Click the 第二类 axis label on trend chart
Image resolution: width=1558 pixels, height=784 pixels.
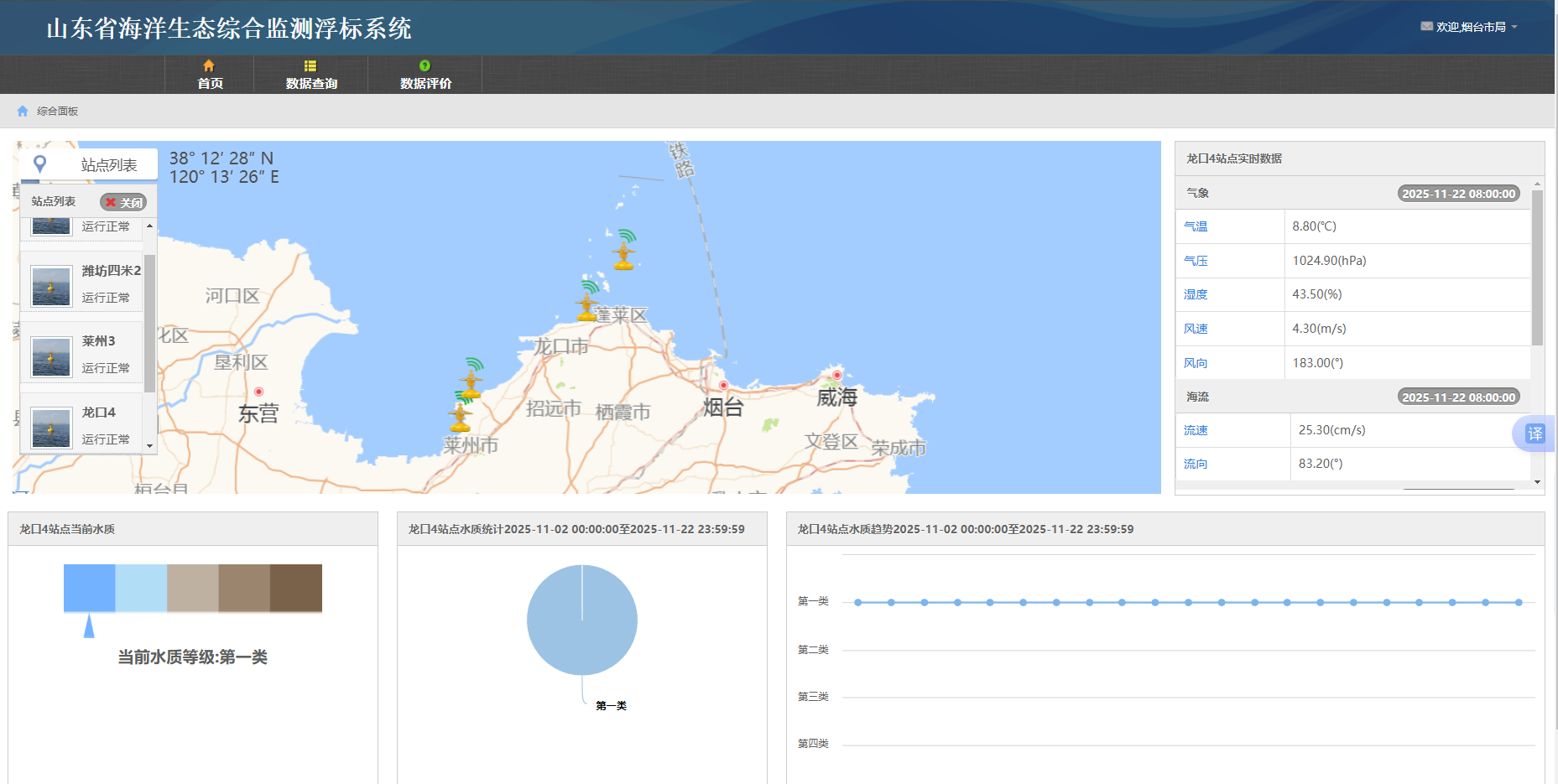click(x=813, y=650)
